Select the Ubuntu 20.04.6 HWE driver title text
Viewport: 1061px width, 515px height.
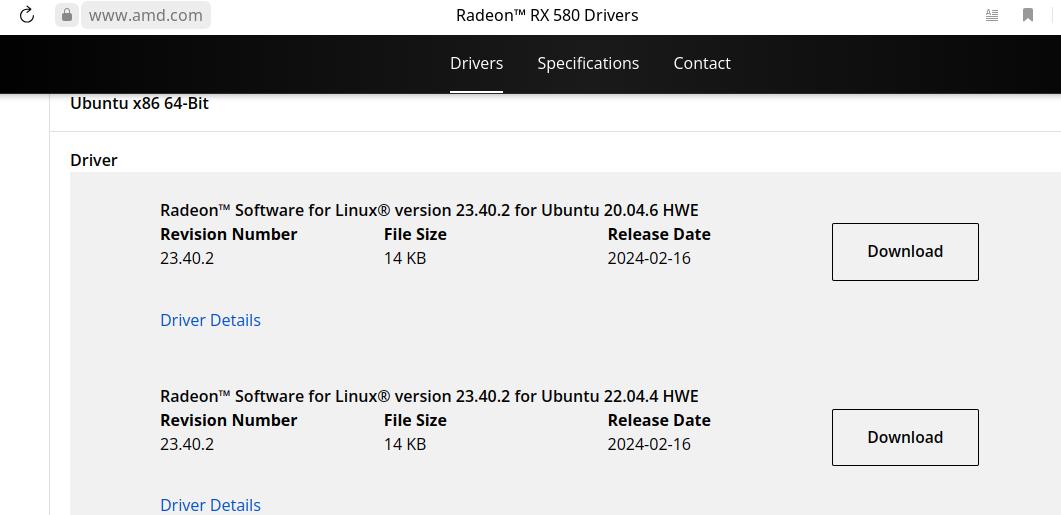click(x=429, y=210)
